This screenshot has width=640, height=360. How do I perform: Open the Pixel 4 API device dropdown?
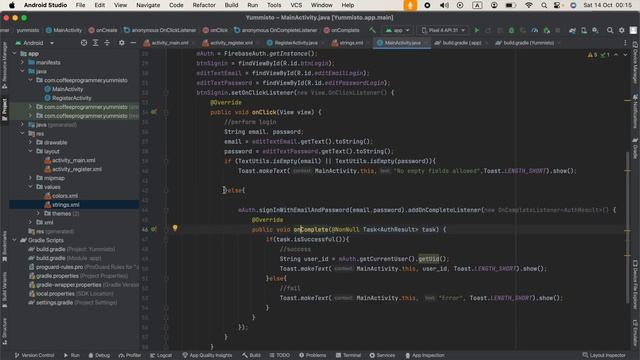(x=443, y=30)
